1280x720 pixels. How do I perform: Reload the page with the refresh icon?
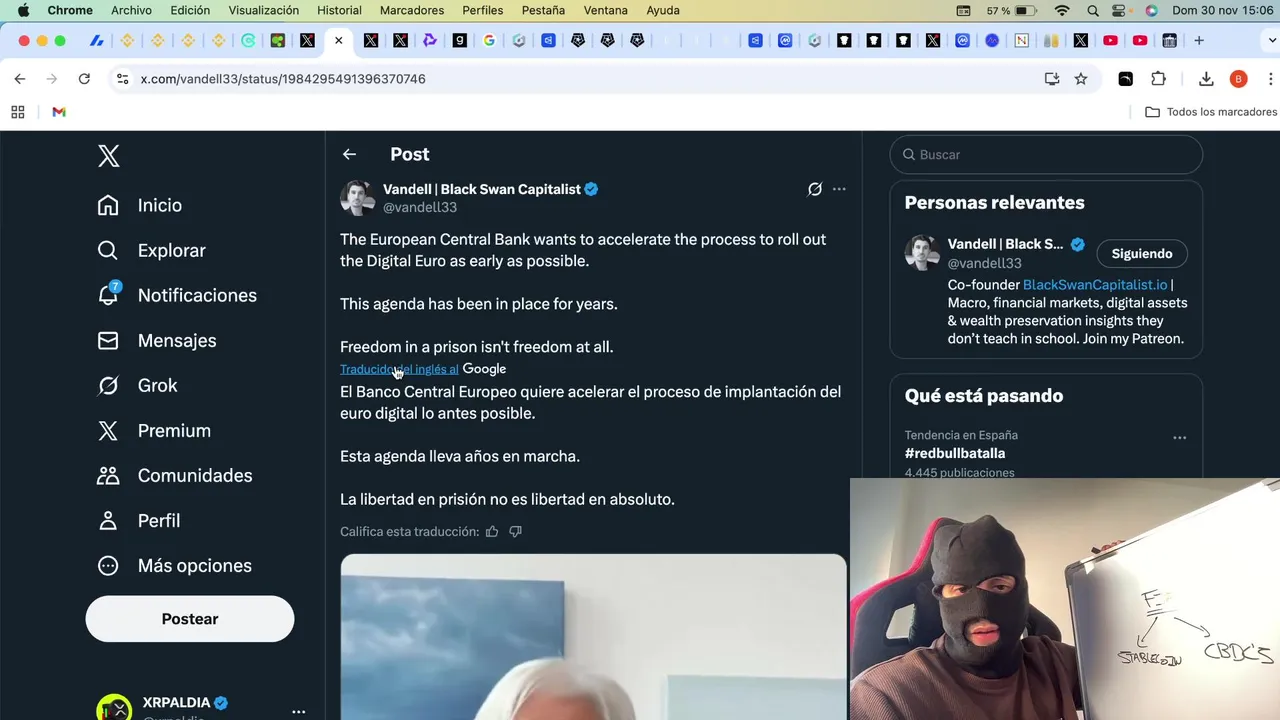click(84, 78)
